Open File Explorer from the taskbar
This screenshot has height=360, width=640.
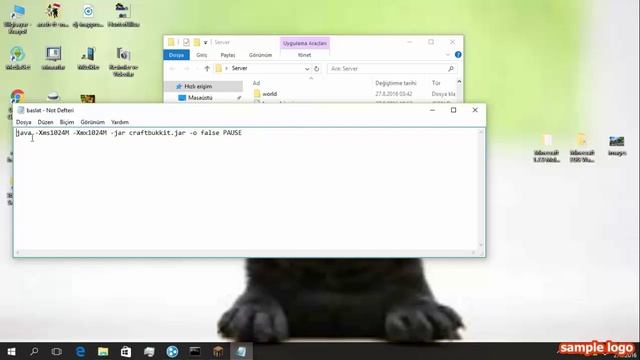(103, 351)
